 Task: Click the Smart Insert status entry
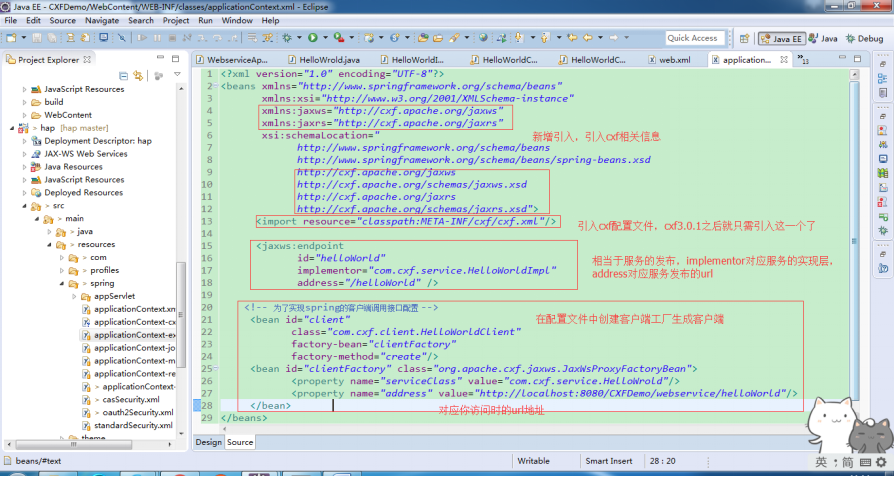[x=608, y=461]
